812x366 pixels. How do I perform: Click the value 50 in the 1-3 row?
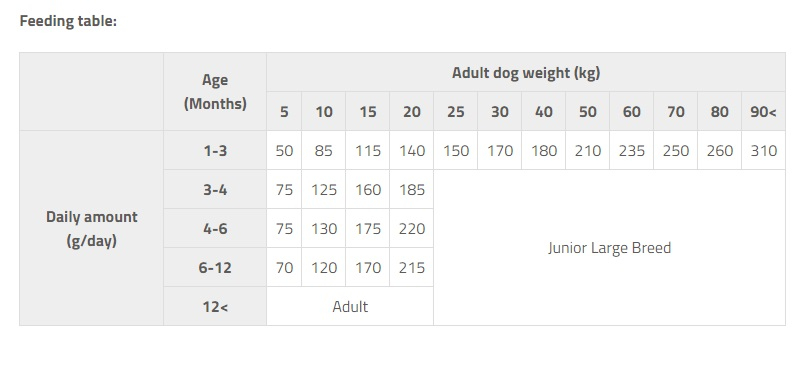(284, 151)
